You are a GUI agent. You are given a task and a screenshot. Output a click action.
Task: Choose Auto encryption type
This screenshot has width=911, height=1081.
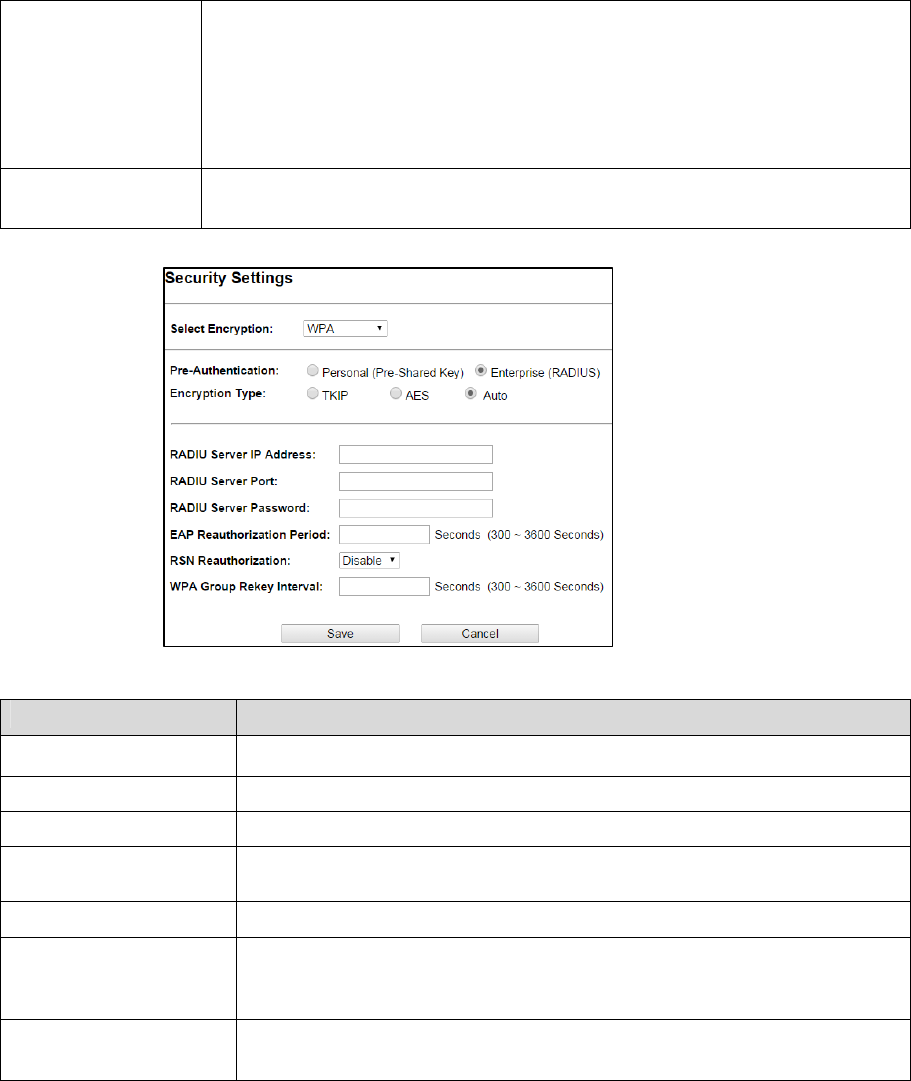(x=470, y=394)
